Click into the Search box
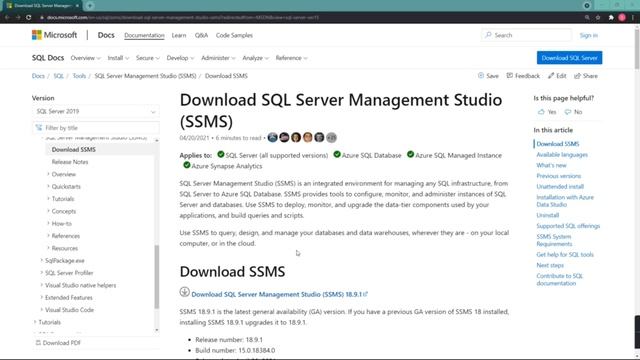 [527, 35]
